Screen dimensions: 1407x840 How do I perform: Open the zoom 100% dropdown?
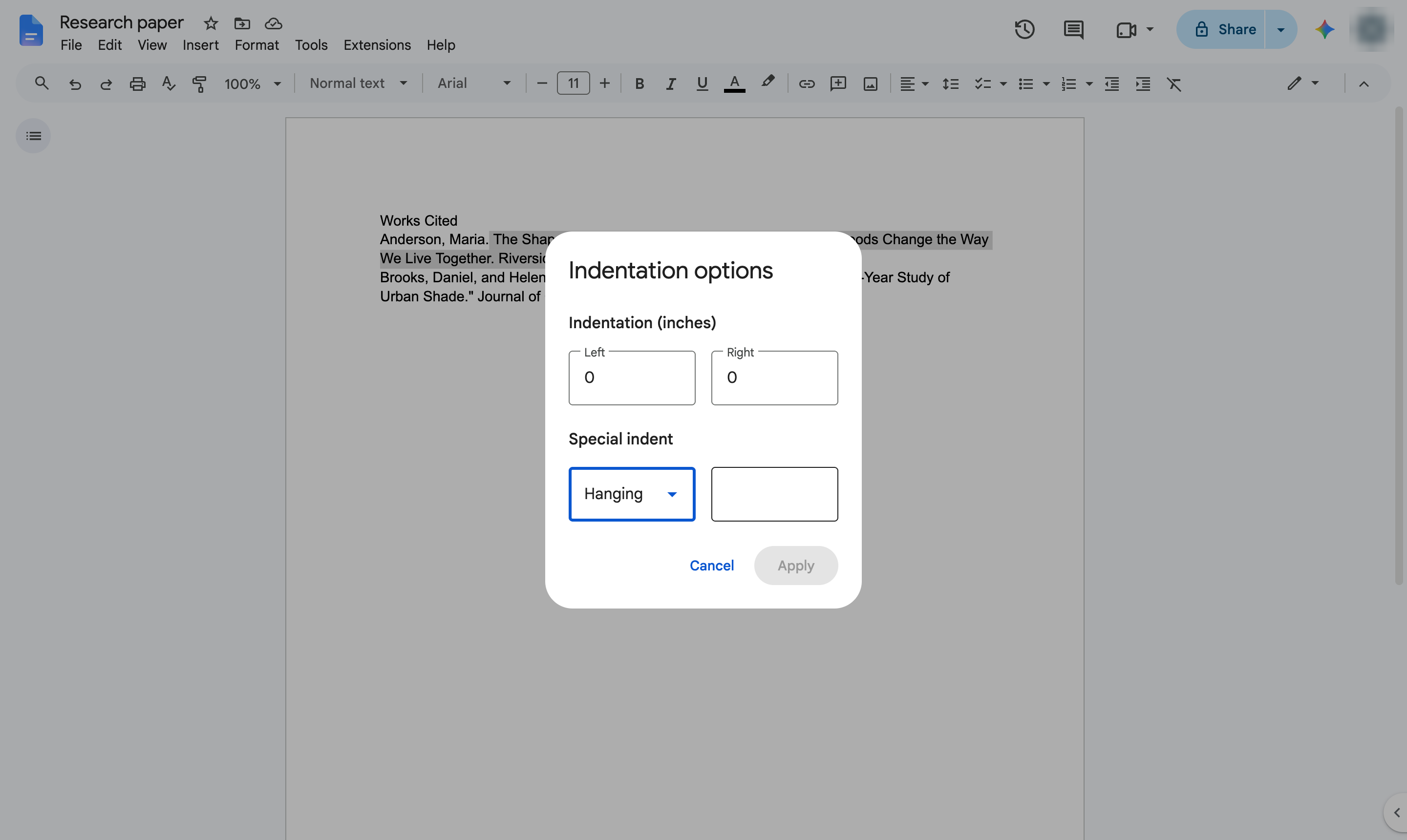(x=253, y=84)
